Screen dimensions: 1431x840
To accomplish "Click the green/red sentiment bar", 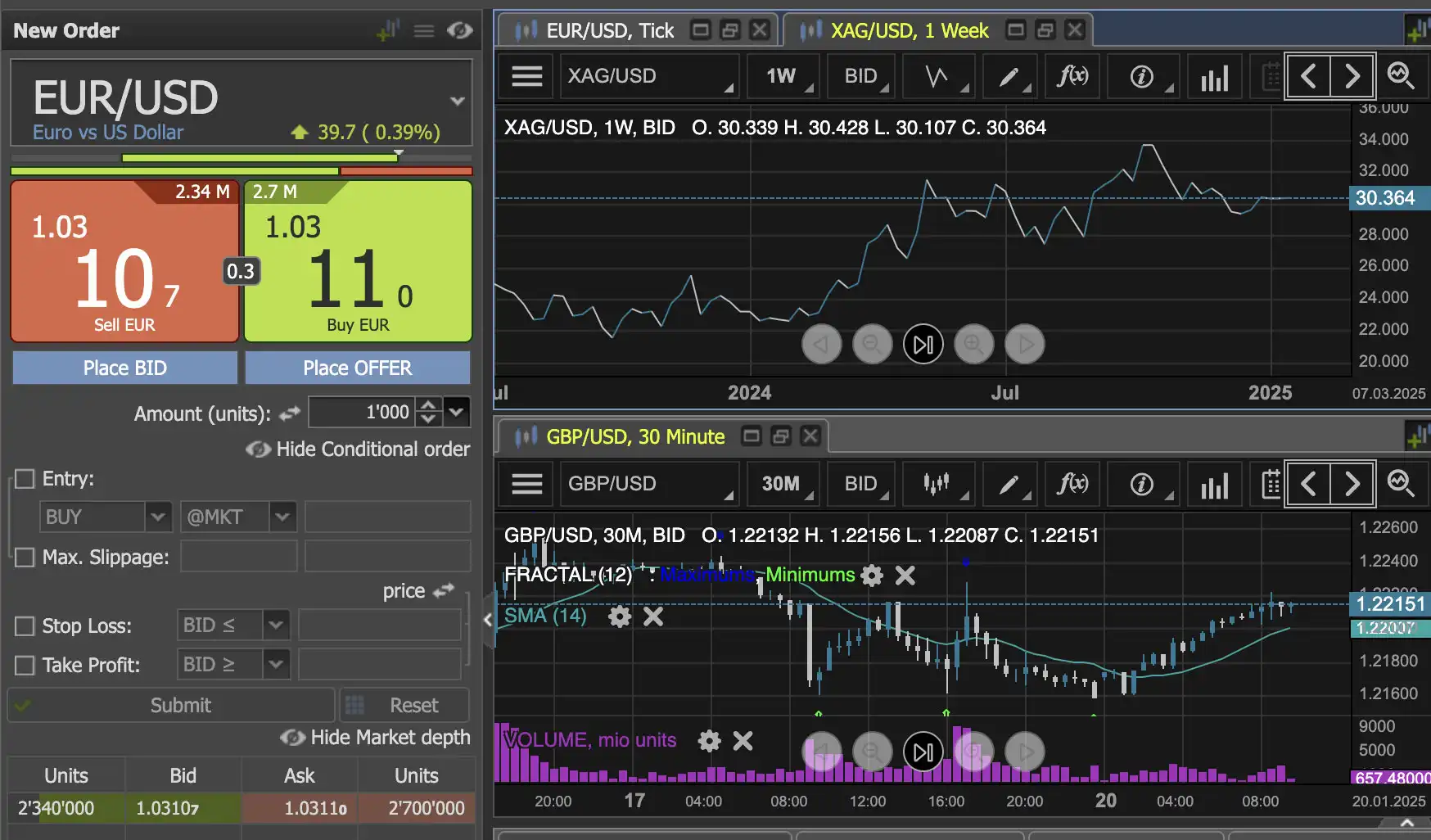I will (x=242, y=171).
